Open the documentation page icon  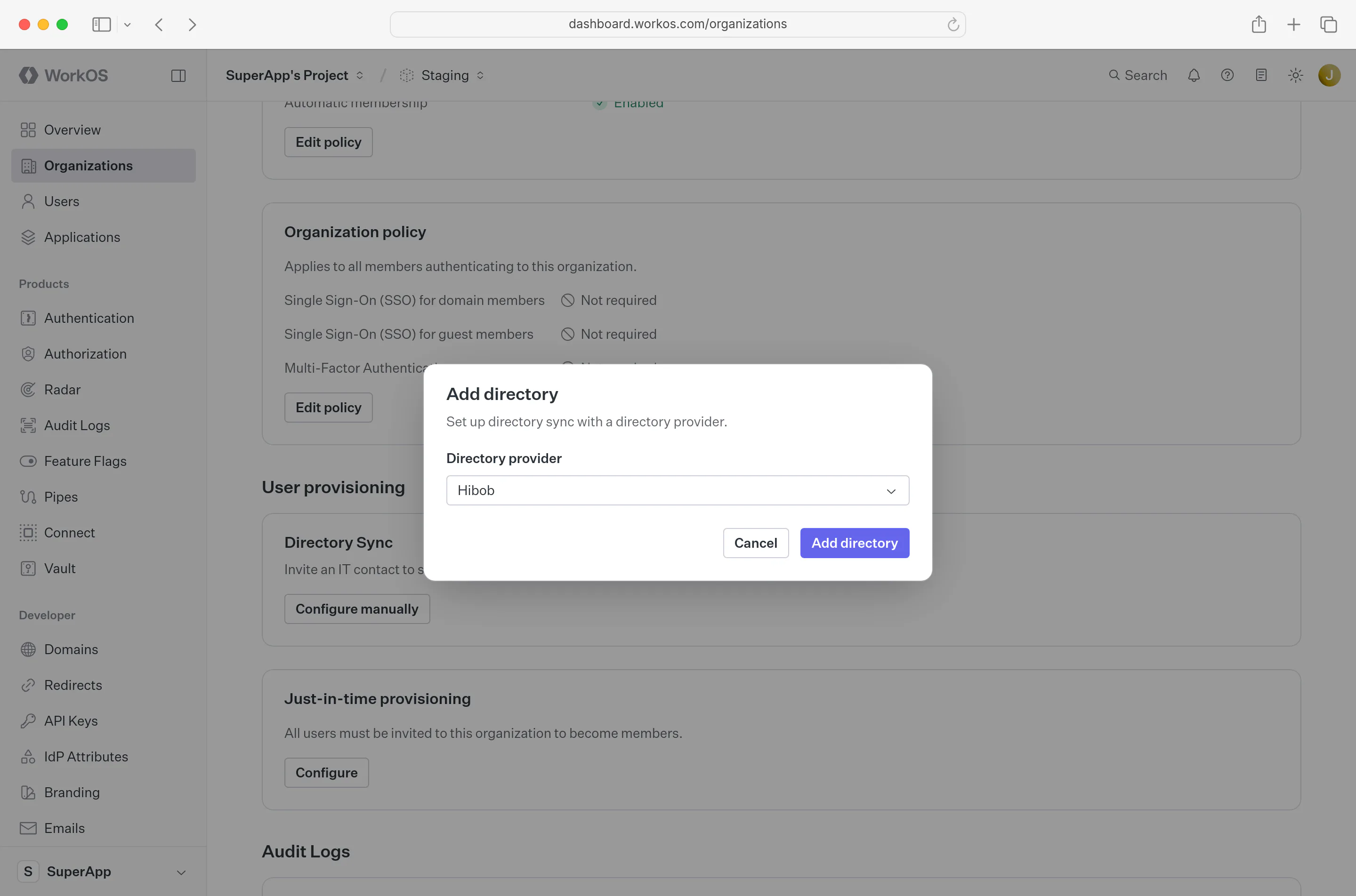[1261, 75]
